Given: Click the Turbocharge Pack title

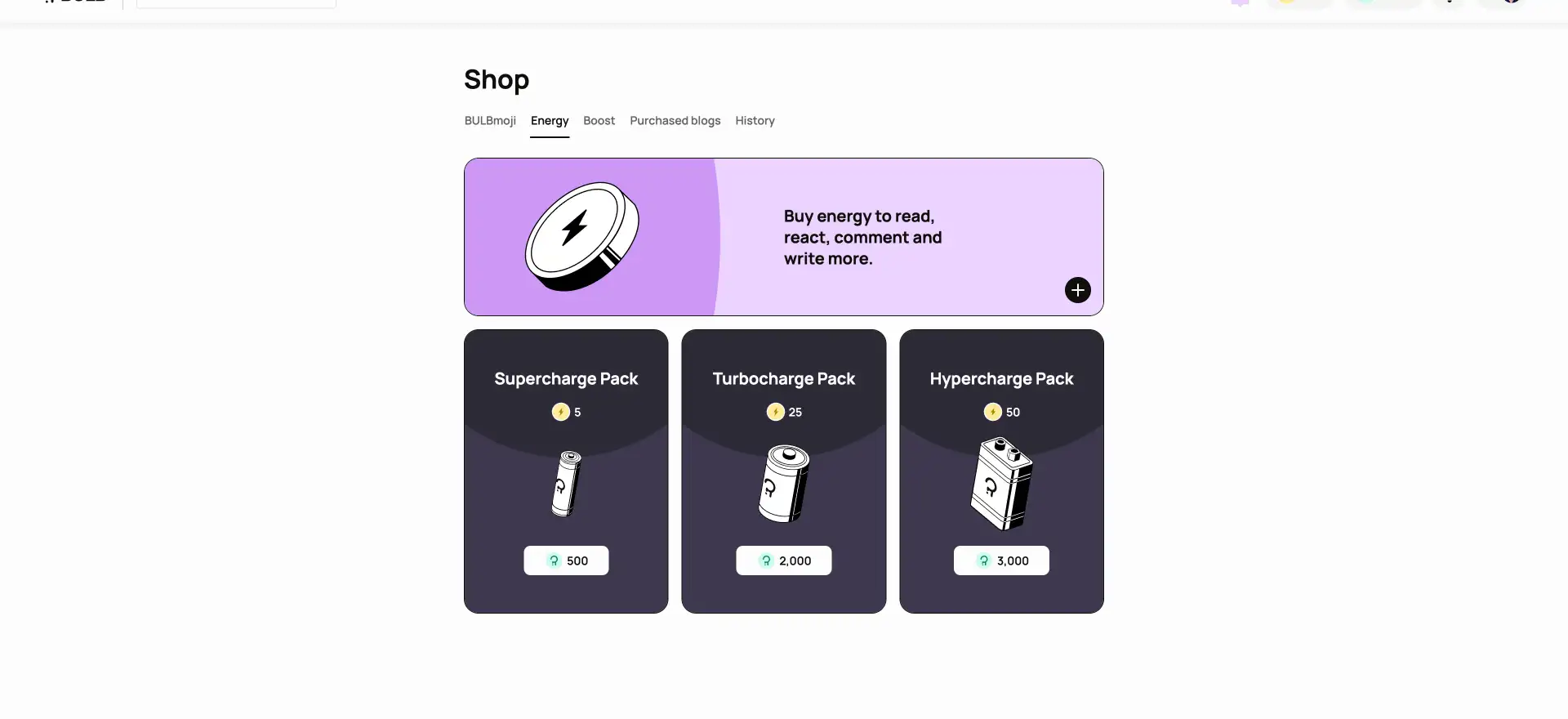Looking at the screenshot, I should point(784,378).
